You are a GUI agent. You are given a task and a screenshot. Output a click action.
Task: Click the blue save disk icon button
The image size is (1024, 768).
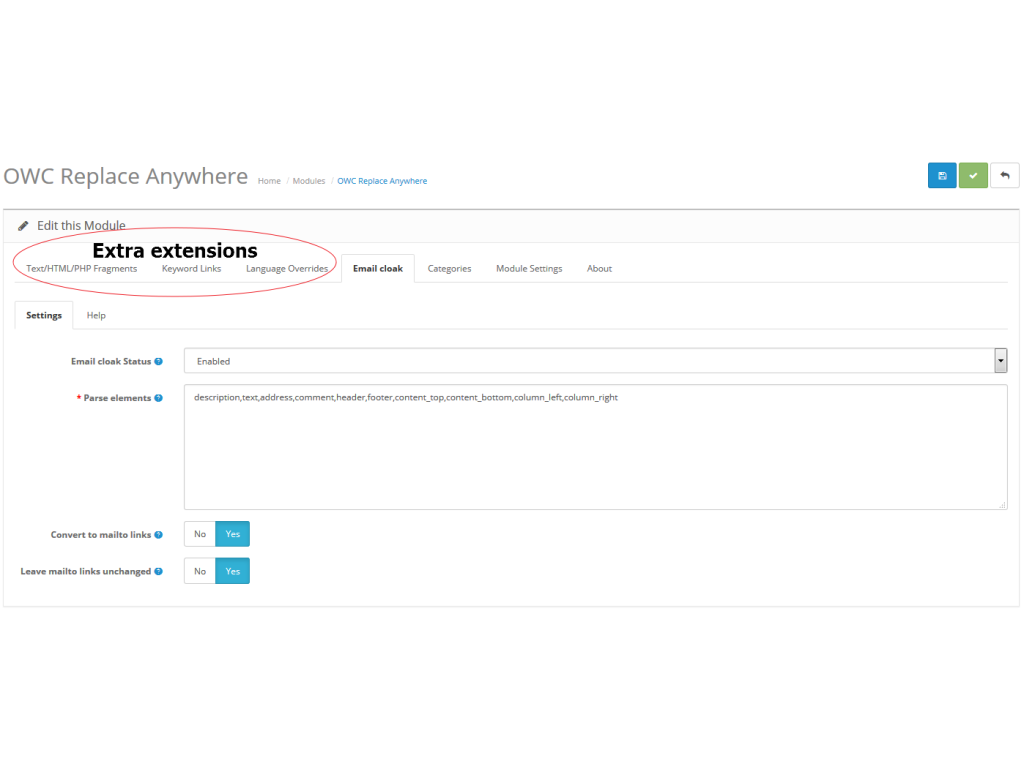(941, 175)
